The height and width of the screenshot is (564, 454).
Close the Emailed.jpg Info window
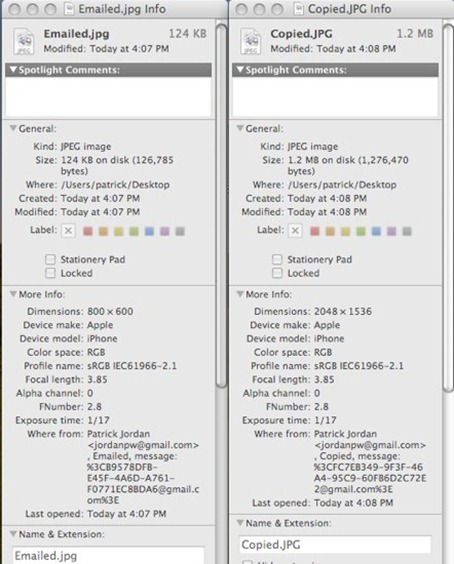point(15,9)
